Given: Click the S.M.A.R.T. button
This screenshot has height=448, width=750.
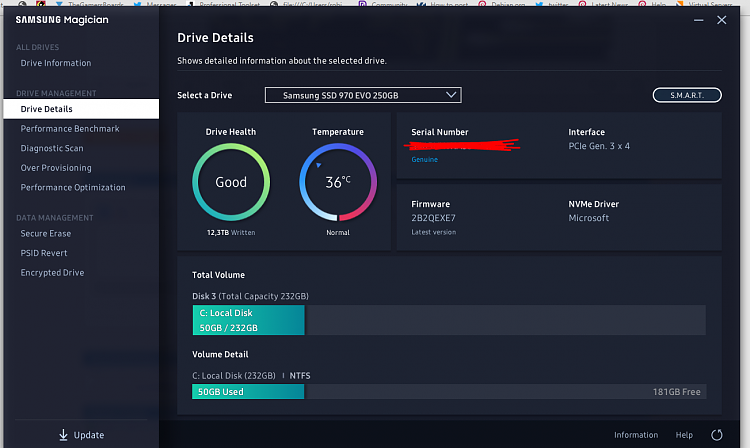Looking at the screenshot, I should (x=687, y=95).
